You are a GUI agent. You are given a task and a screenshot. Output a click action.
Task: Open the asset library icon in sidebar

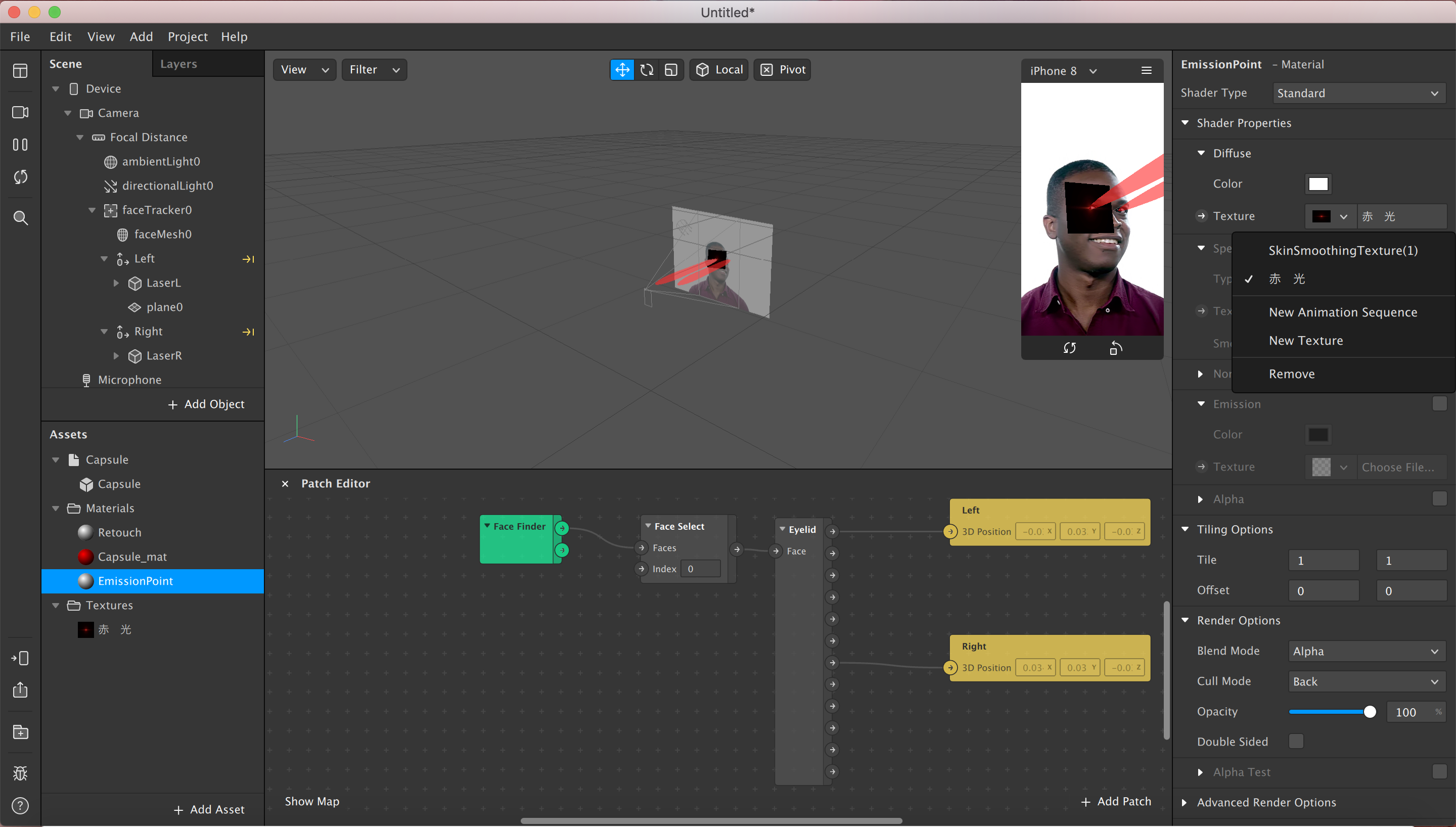[20, 732]
